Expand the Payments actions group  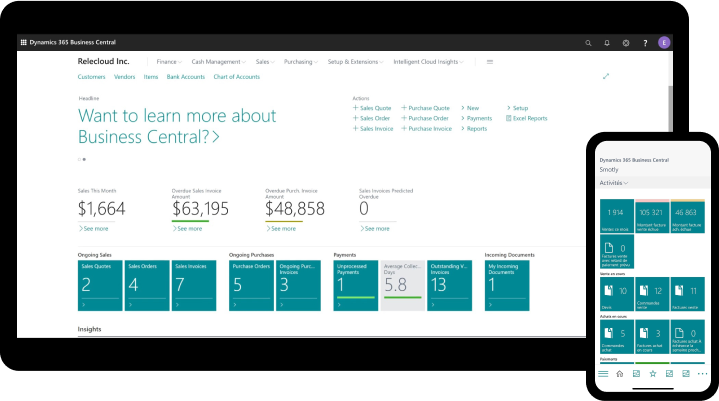pyautogui.click(x=476, y=118)
